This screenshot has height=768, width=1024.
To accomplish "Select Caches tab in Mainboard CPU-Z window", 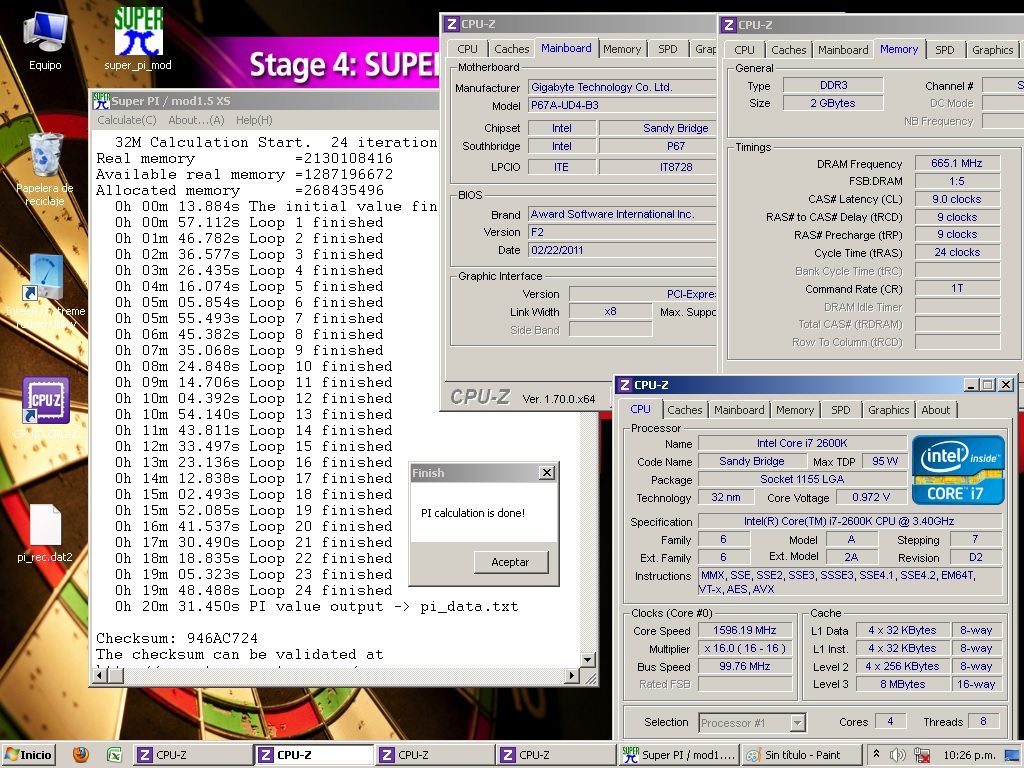I will coord(511,49).
